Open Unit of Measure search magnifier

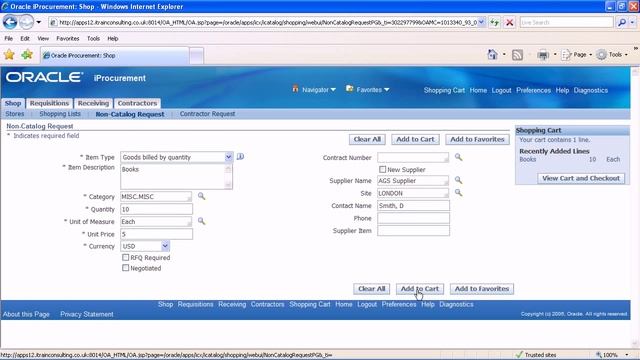[201, 221]
